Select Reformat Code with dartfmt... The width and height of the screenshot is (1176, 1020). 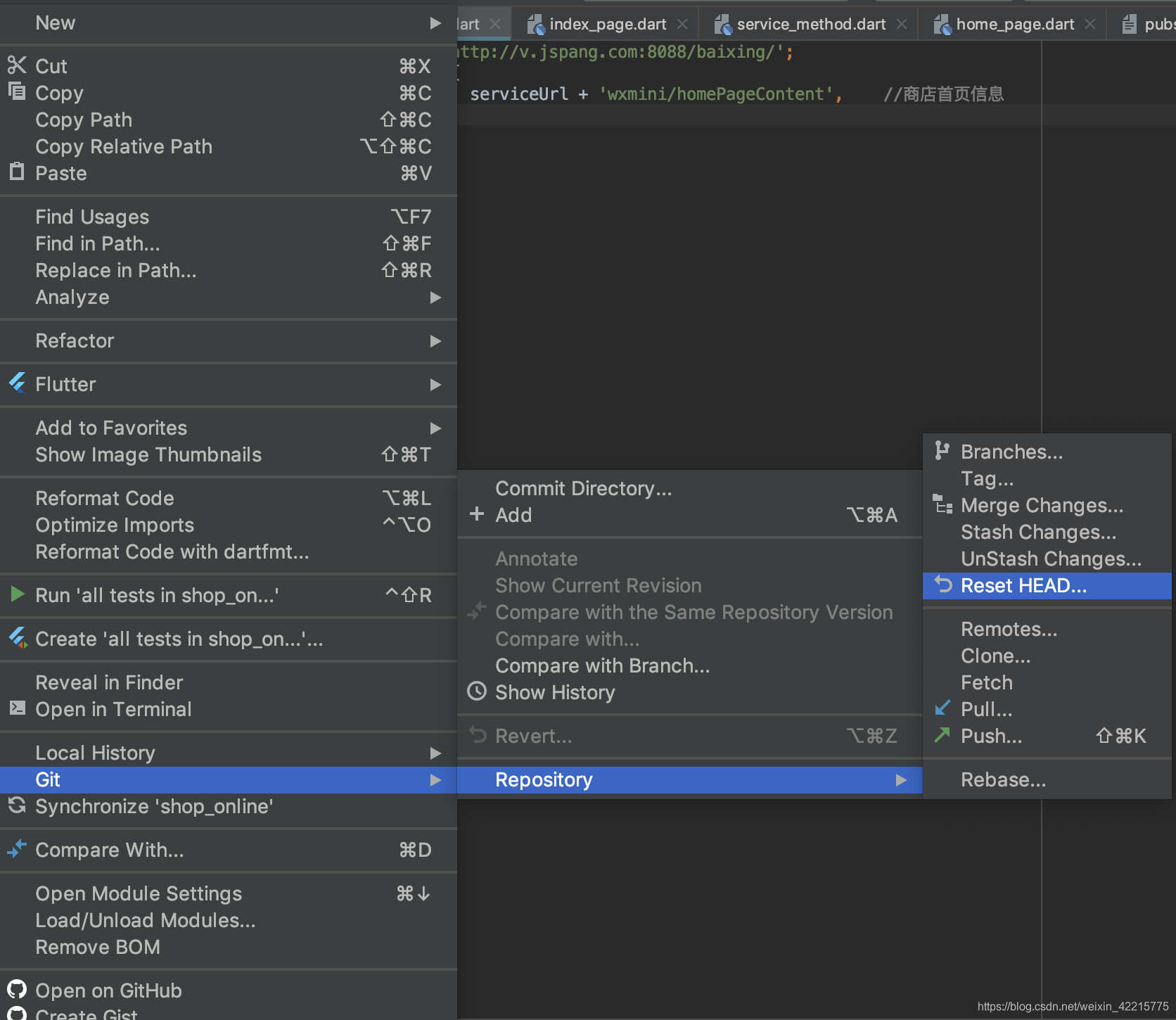(229, 552)
